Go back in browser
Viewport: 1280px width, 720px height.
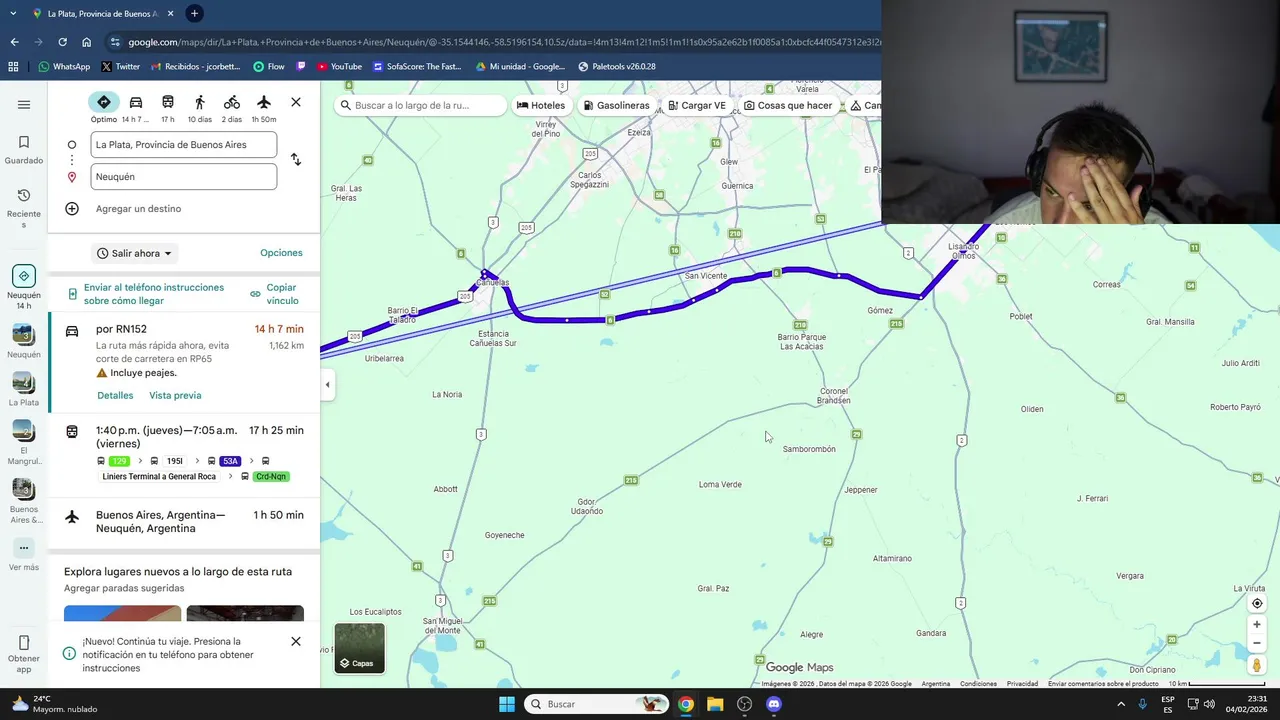point(14,42)
